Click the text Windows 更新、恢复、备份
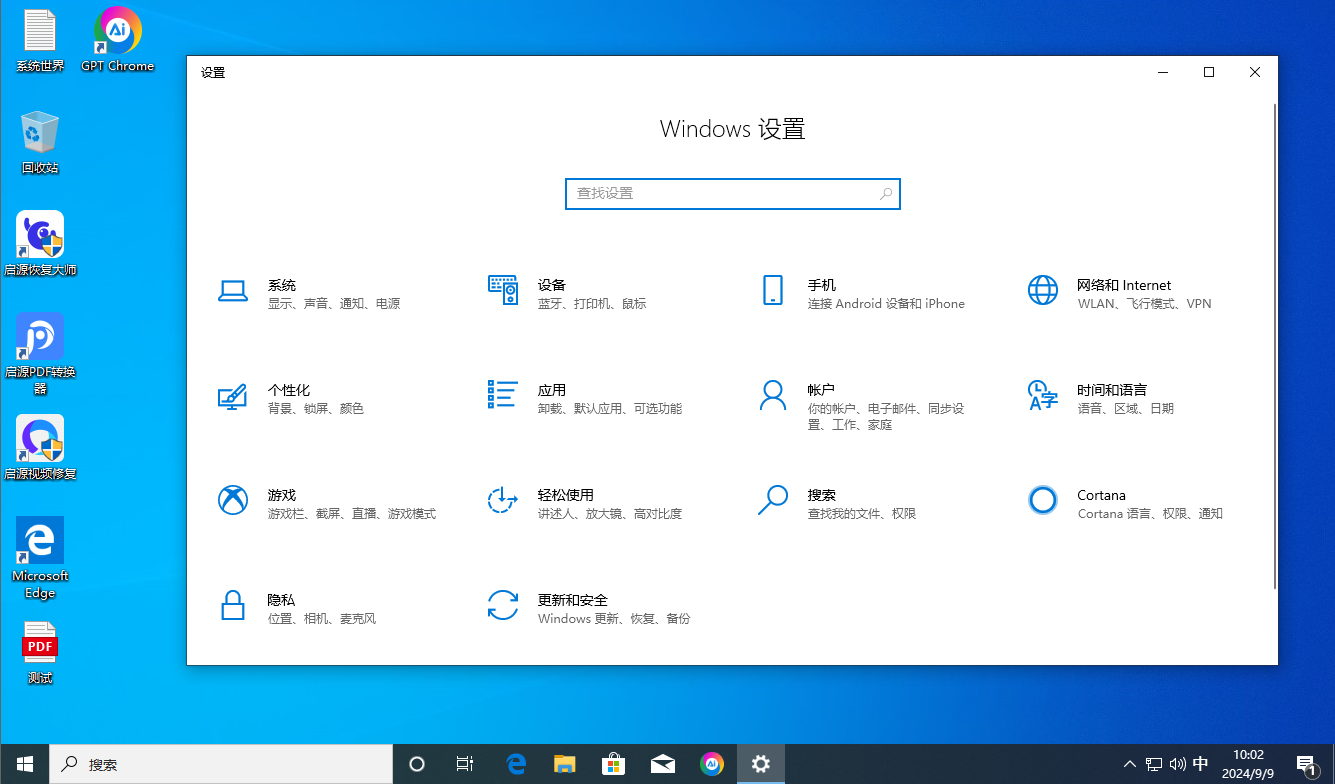Screen dimensions: 1335x784 [614, 619]
